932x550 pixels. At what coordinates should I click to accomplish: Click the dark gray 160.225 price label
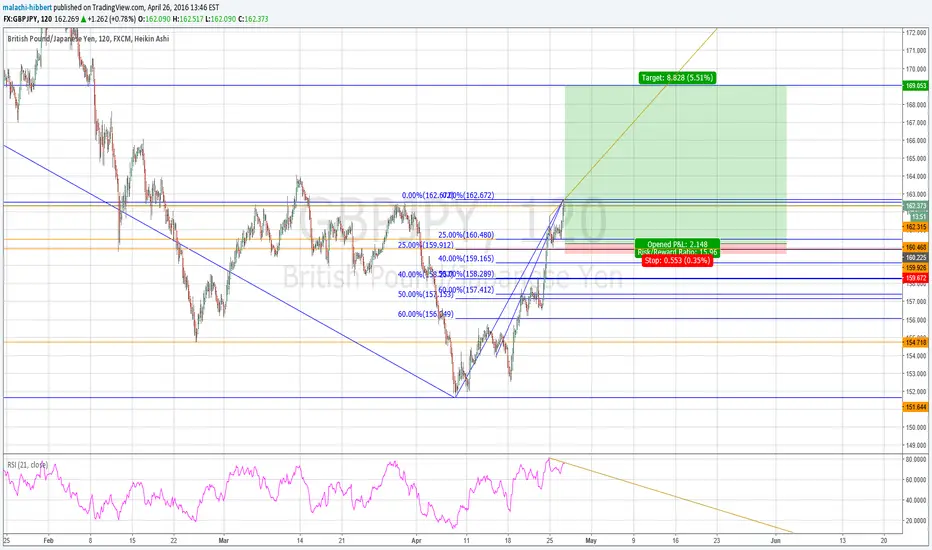point(915,257)
